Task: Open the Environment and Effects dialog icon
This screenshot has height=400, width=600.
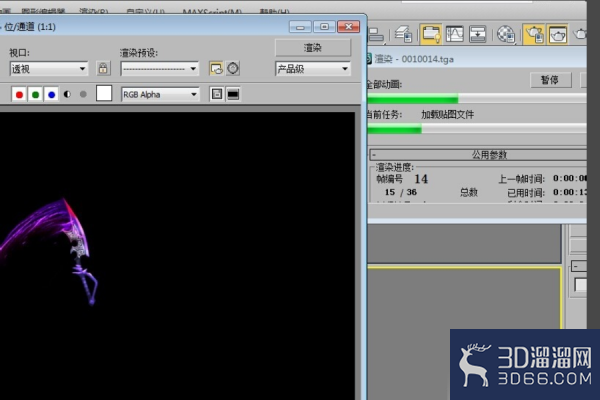Action: tap(233, 69)
